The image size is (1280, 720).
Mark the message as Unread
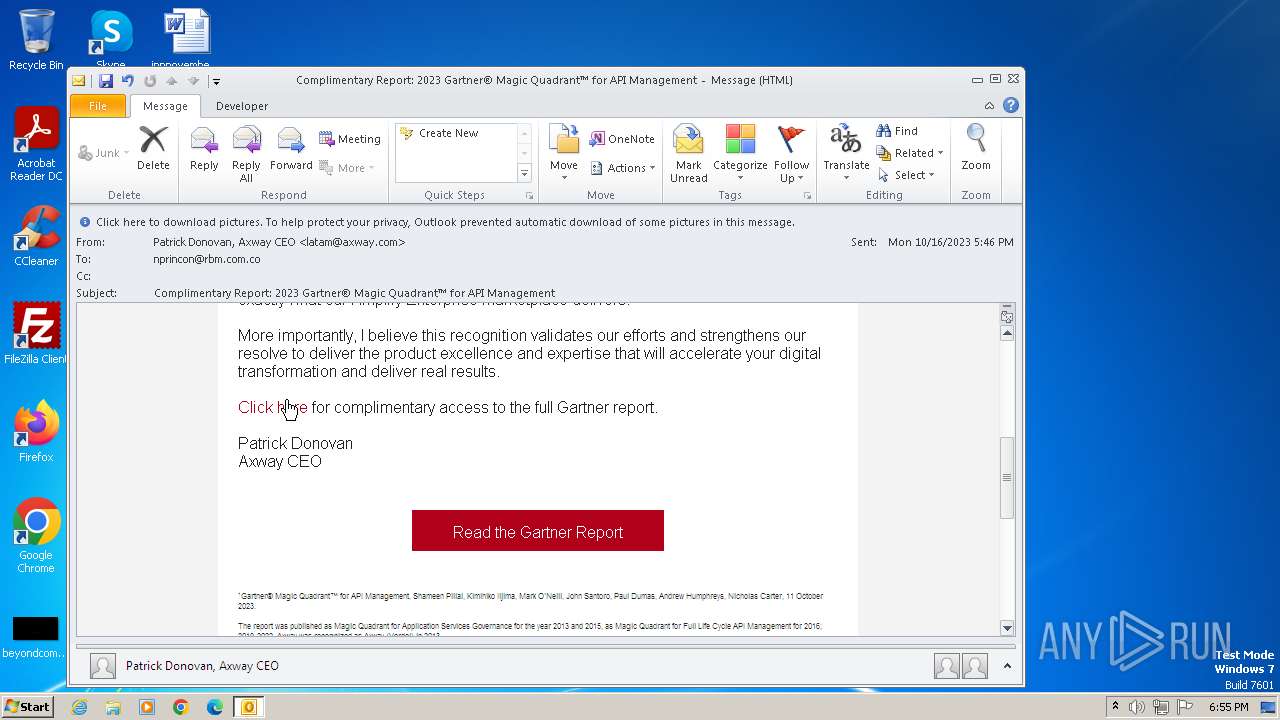pos(689,155)
